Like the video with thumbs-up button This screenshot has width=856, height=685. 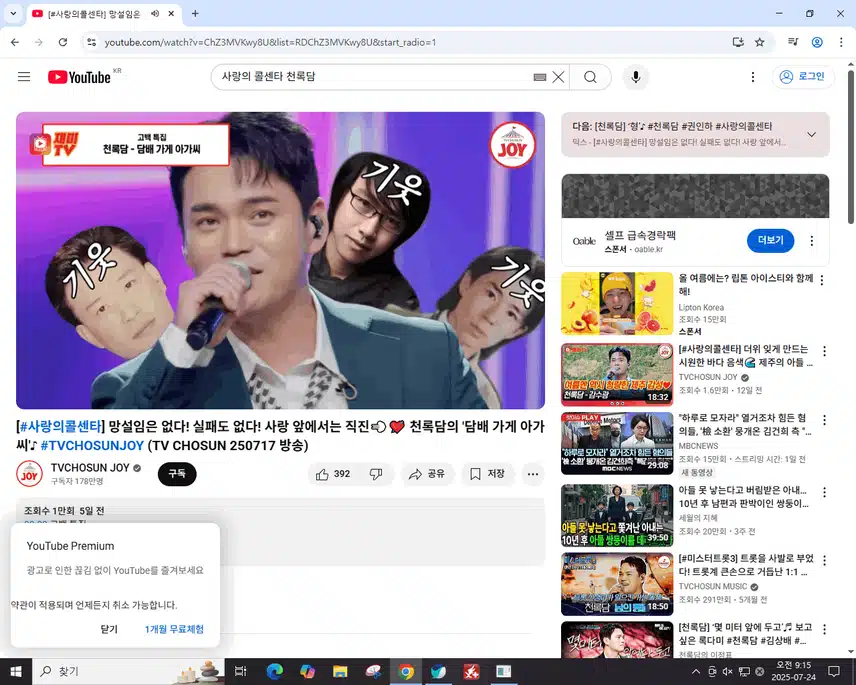[x=333, y=474]
